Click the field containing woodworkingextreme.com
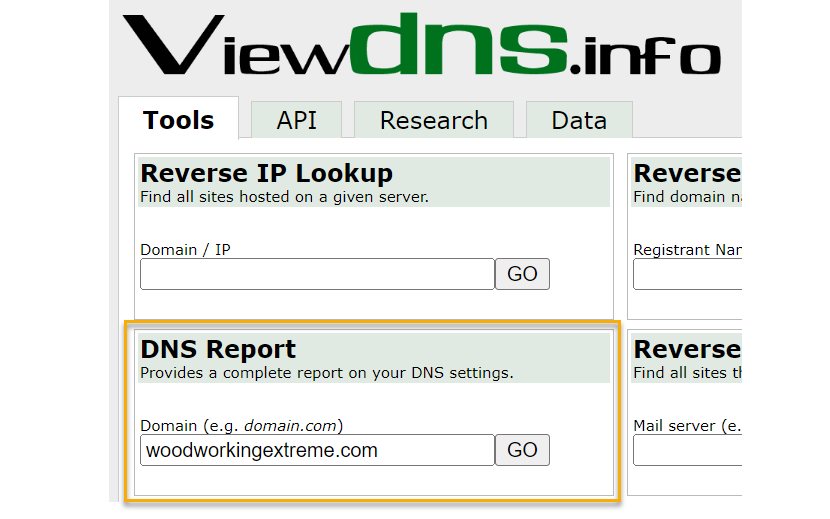 (x=317, y=450)
